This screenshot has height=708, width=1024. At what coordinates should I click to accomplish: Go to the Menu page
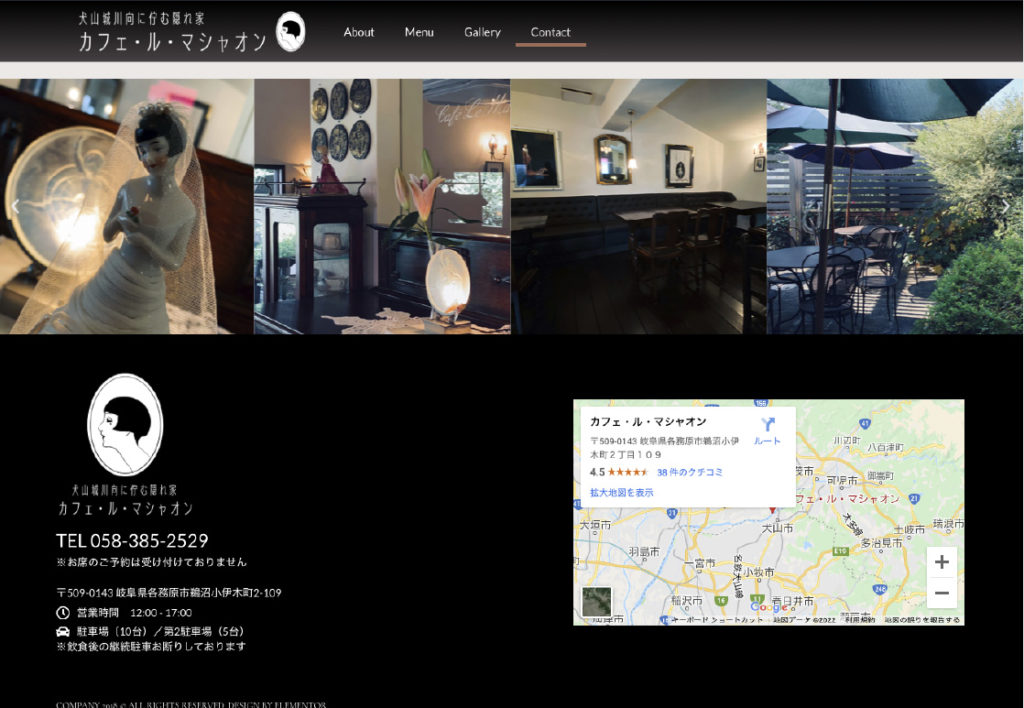[419, 32]
